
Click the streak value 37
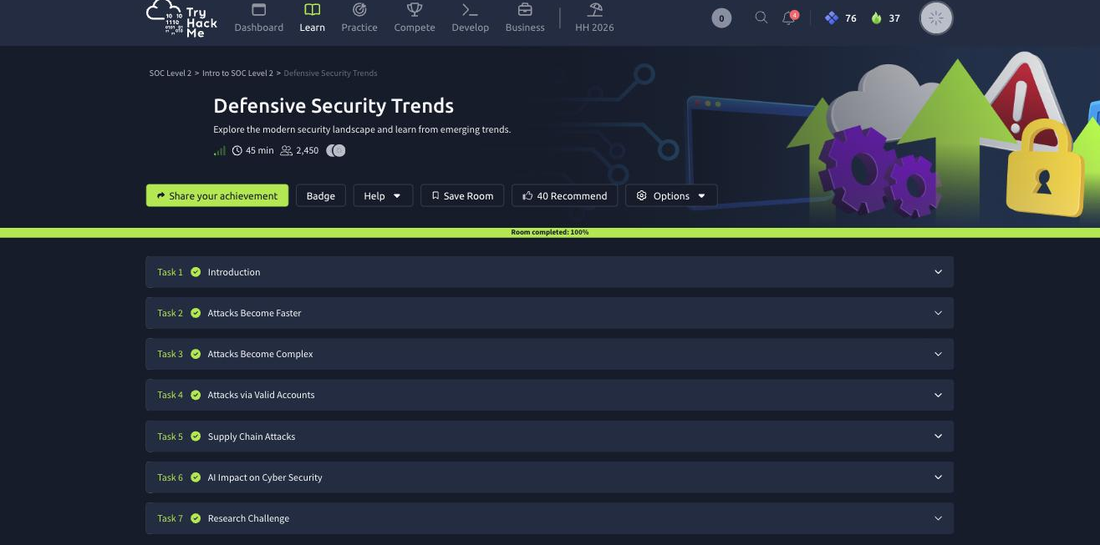[x=894, y=18]
